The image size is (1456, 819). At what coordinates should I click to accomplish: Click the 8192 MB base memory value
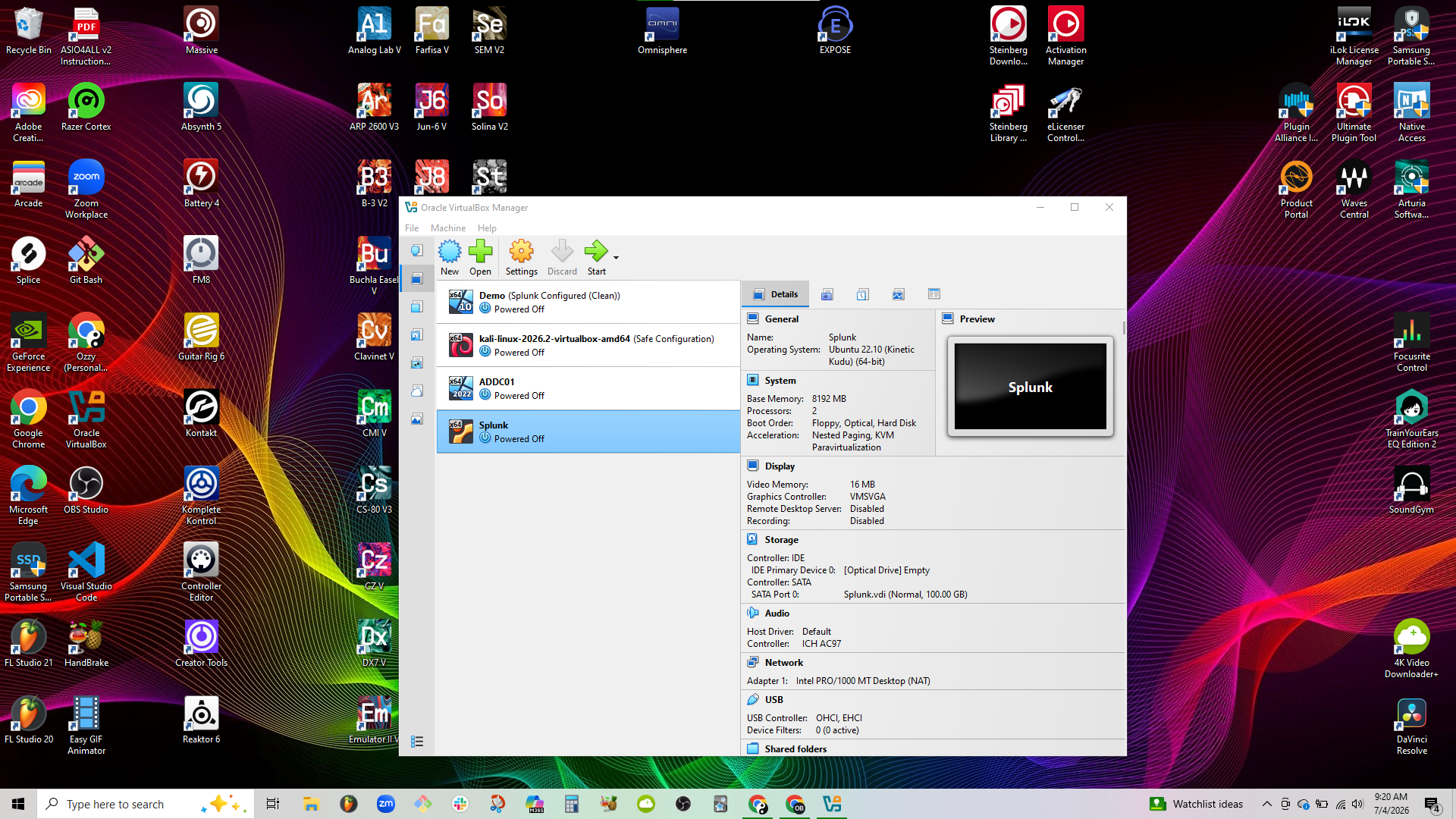pyautogui.click(x=829, y=399)
